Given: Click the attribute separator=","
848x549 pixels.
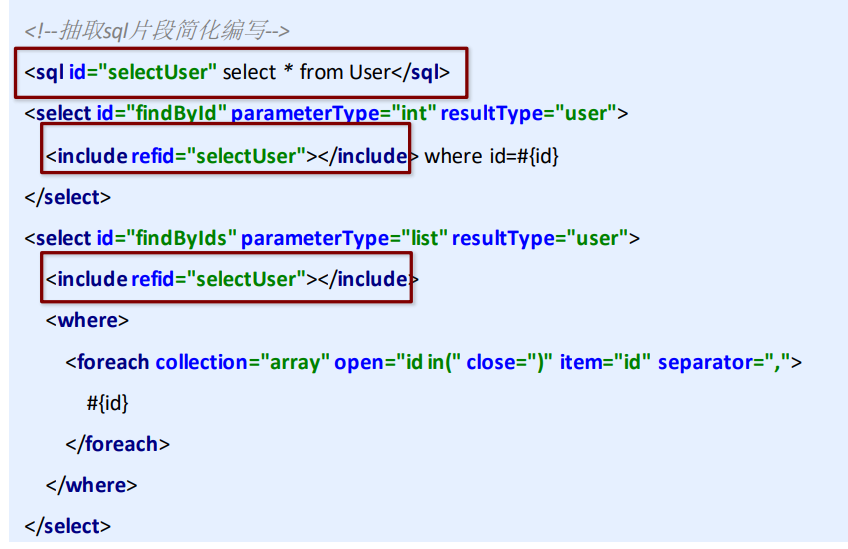Looking at the screenshot, I should [724, 362].
